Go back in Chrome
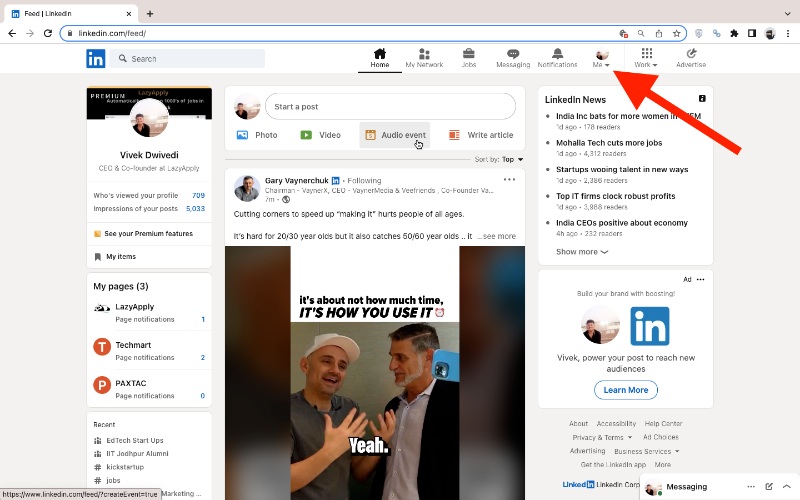This screenshot has width=800, height=500. [x=12, y=33]
